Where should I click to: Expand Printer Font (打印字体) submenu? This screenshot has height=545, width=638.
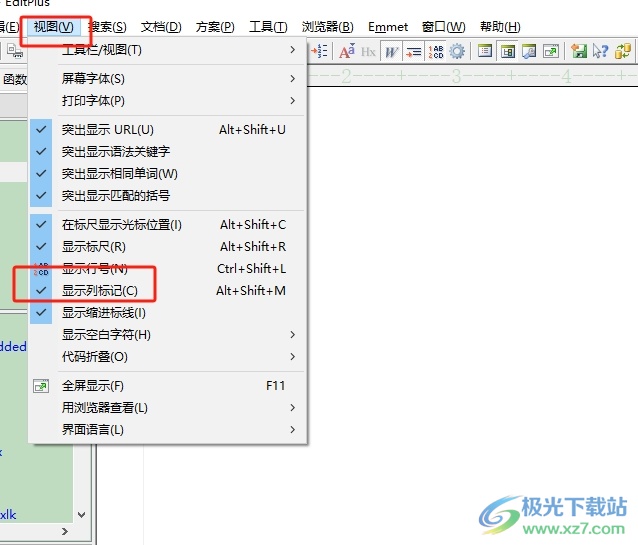click(x=168, y=101)
